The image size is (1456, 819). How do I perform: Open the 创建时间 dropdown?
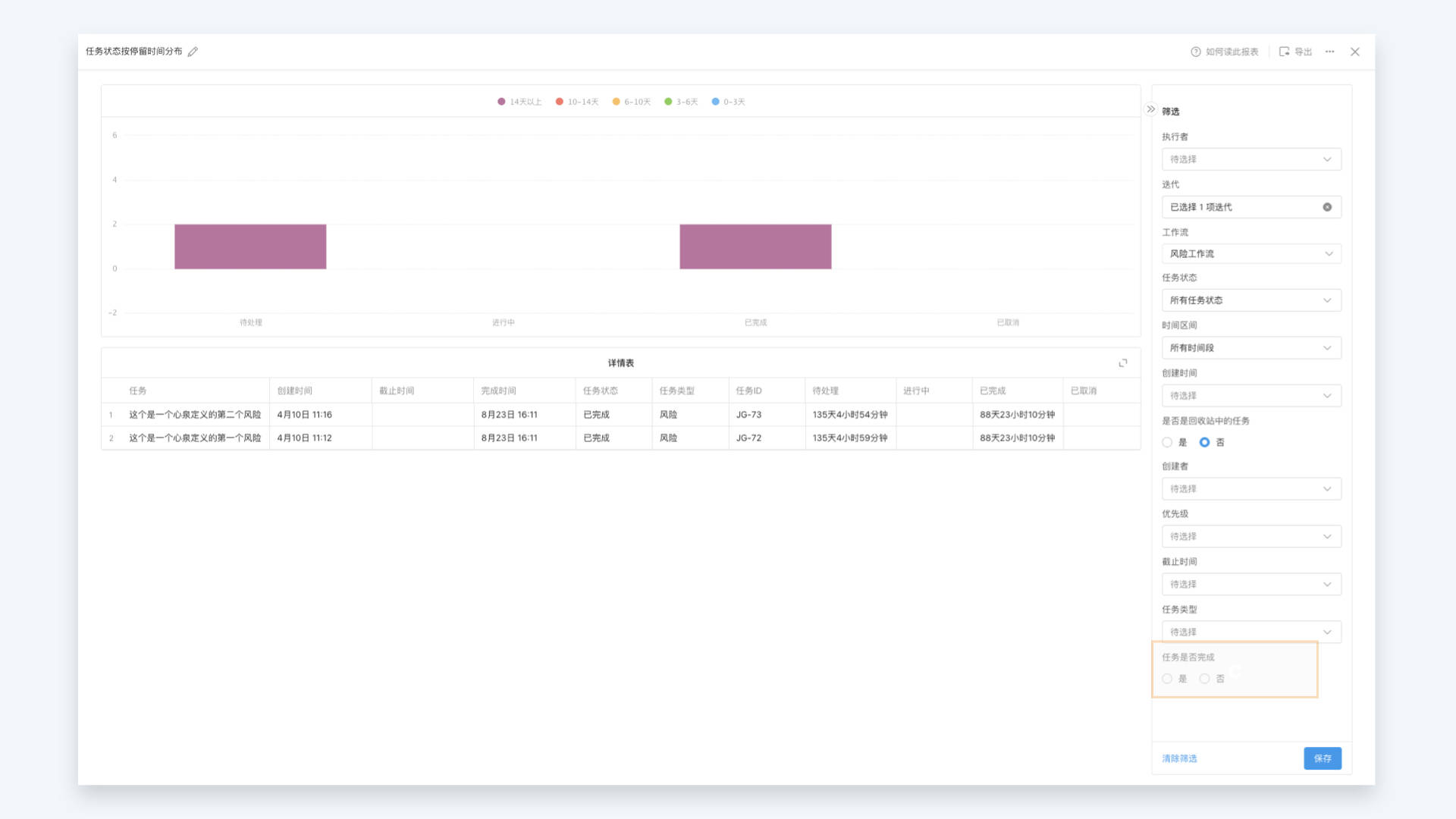tap(1251, 396)
